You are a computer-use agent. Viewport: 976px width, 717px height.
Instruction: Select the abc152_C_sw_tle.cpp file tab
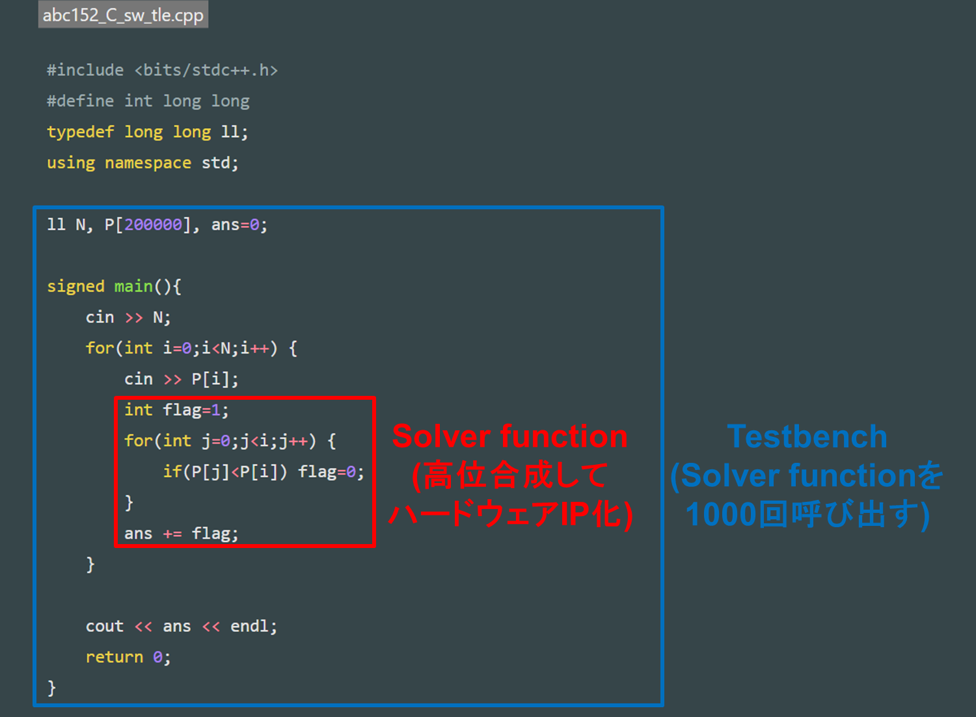123,14
